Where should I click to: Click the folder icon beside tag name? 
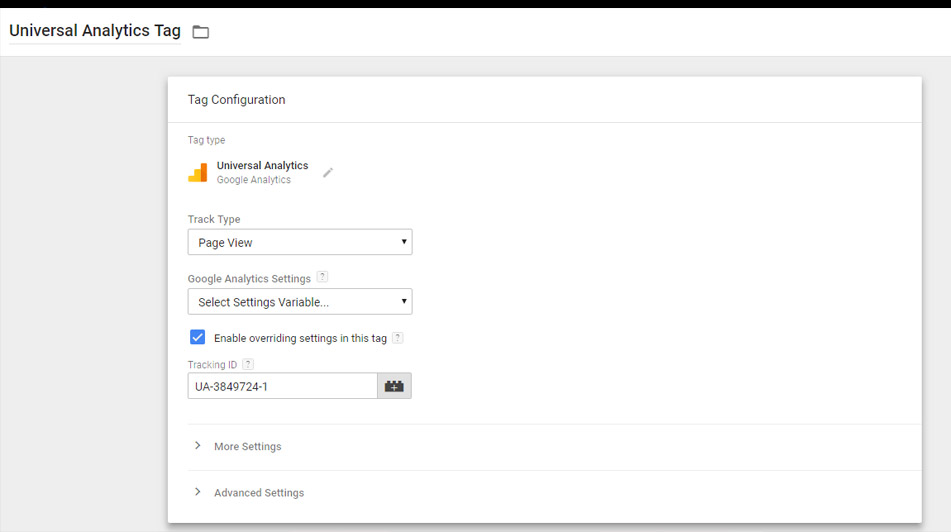(201, 32)
